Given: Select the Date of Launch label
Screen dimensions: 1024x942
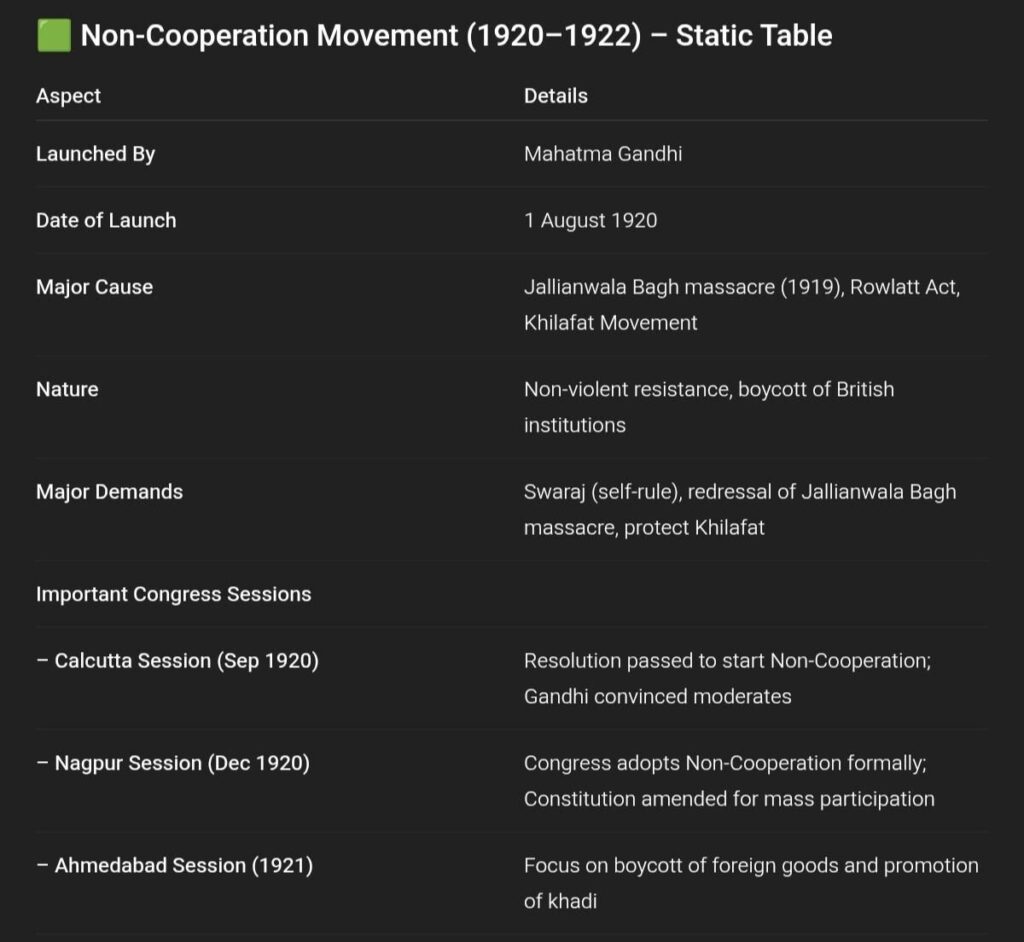Looking at the screenshot, I should 106,220.
